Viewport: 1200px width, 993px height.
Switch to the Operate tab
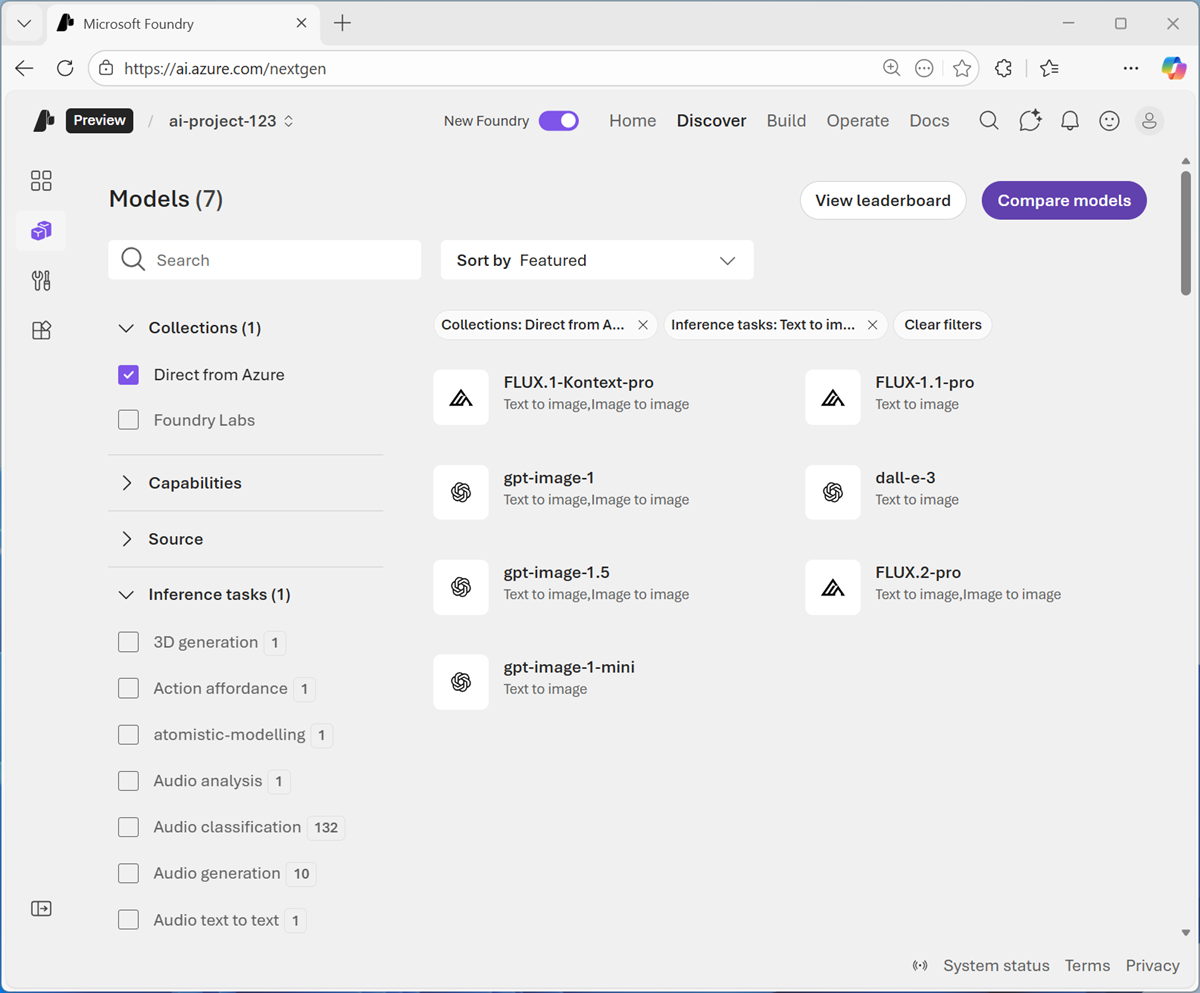pyautogui.click(x=857, y=121)
